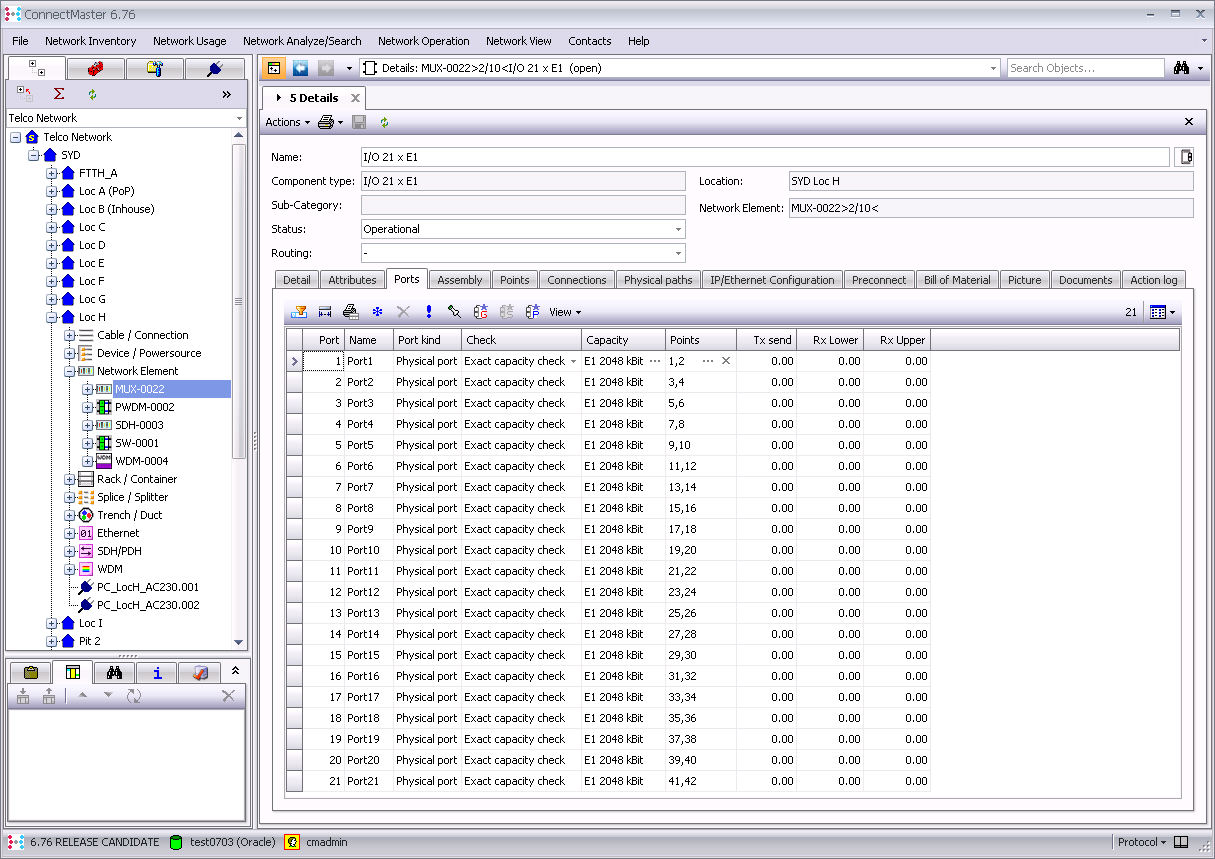Switch to the Physical paths tab
The height and width of the screenshot is (859, 1215).
pyautogui.click(x=658, y=280)
